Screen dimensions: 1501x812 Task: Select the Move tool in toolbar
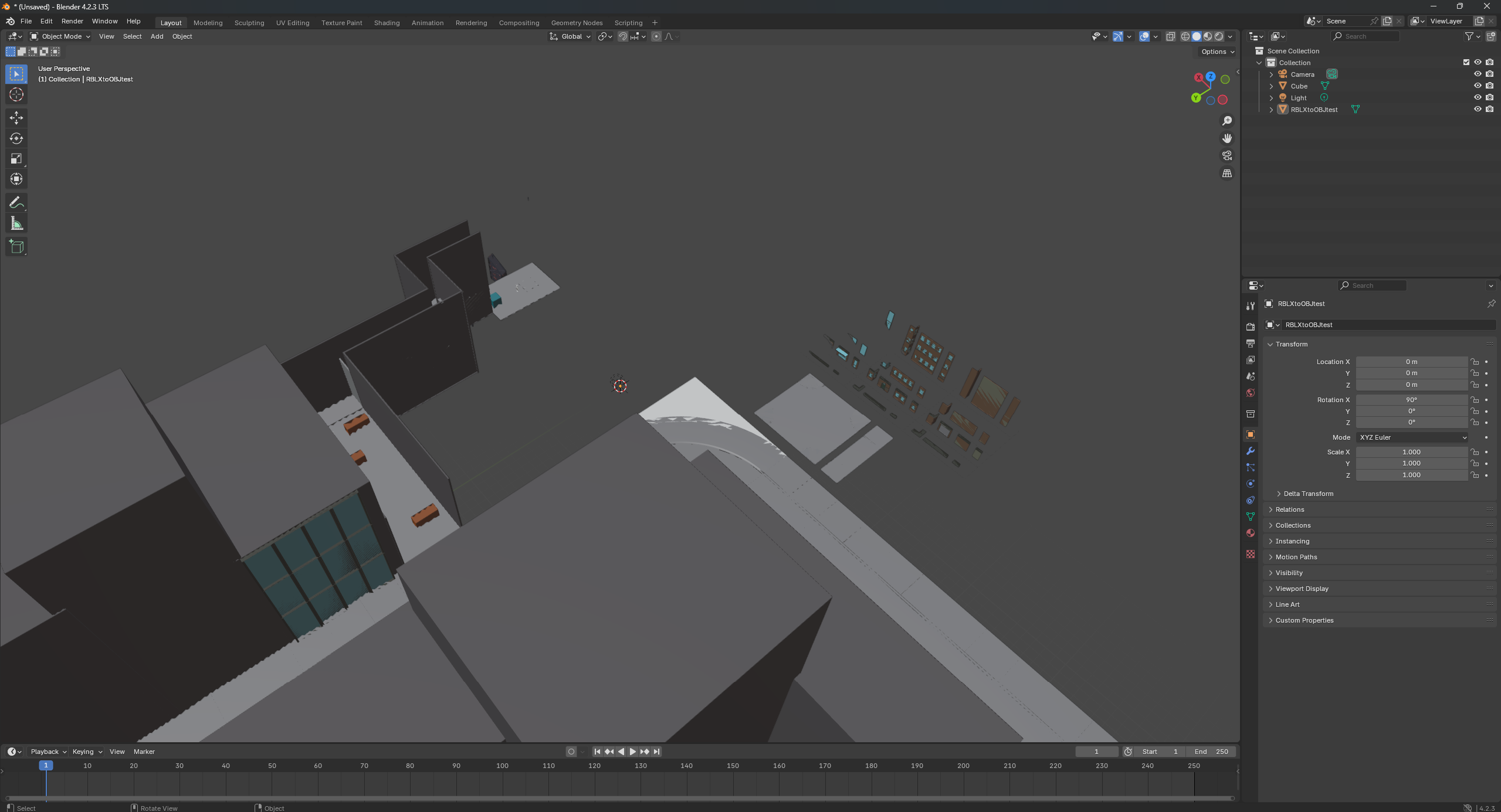(x=16, y=118)
